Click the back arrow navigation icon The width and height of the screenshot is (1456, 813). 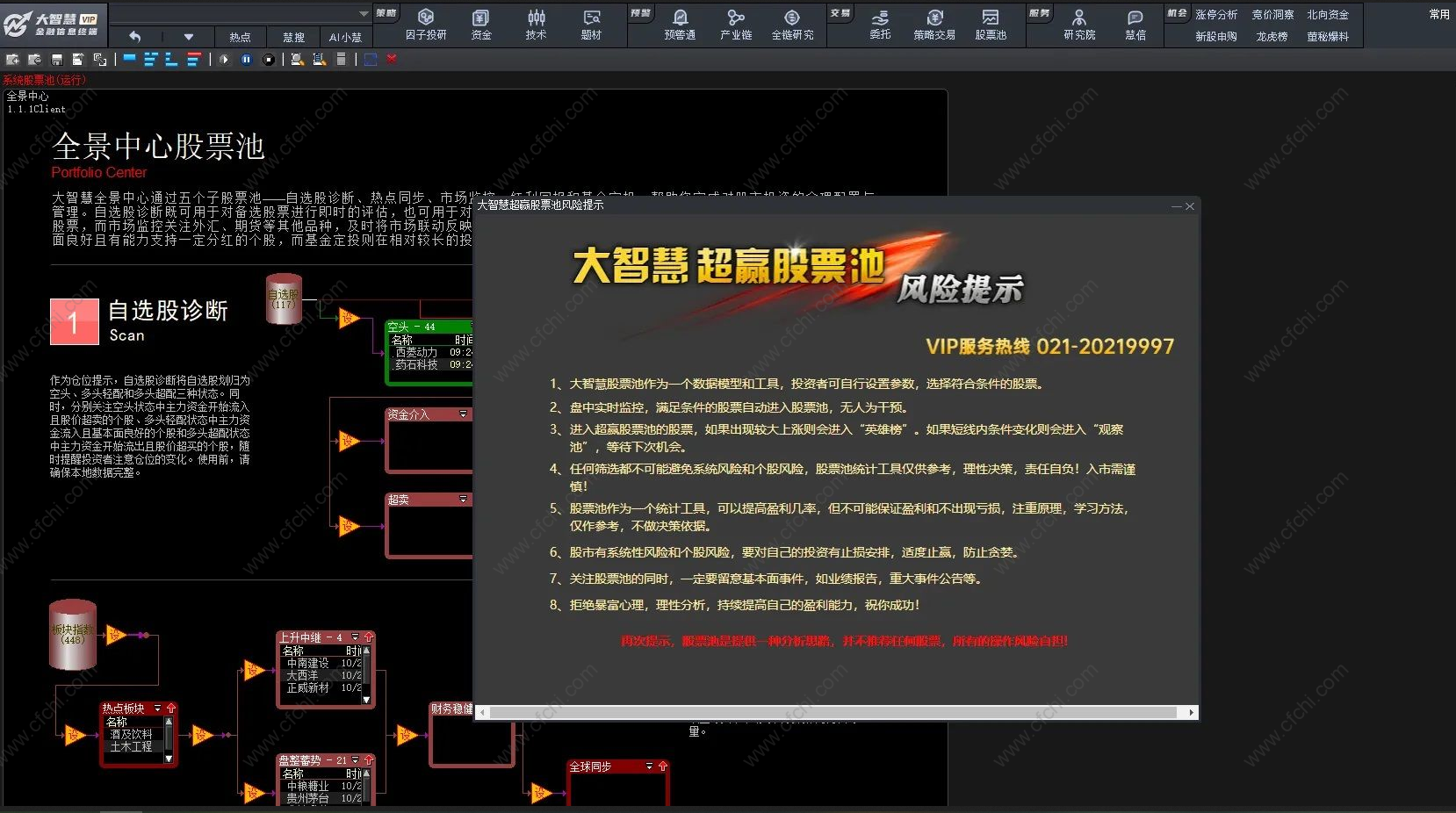click(x=134, y=37)
